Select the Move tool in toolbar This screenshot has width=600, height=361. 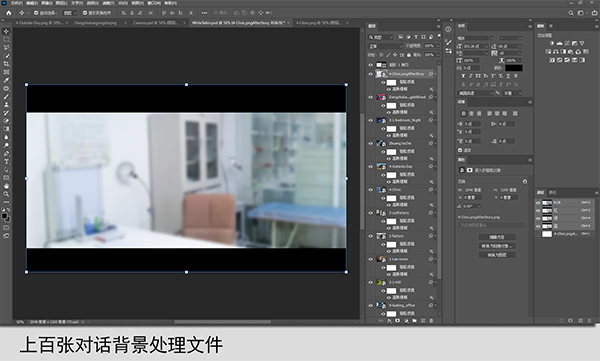[x=6, y=31]
